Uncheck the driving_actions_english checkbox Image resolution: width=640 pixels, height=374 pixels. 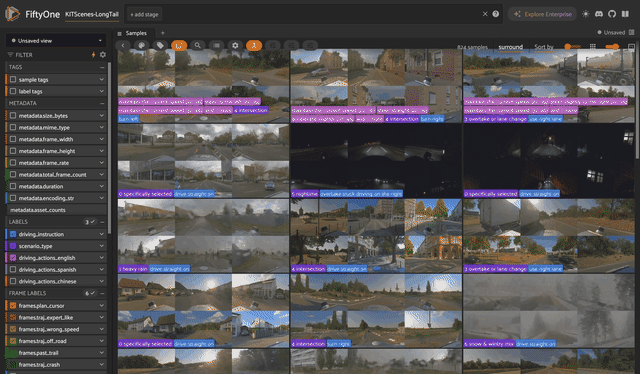(13, 258)
